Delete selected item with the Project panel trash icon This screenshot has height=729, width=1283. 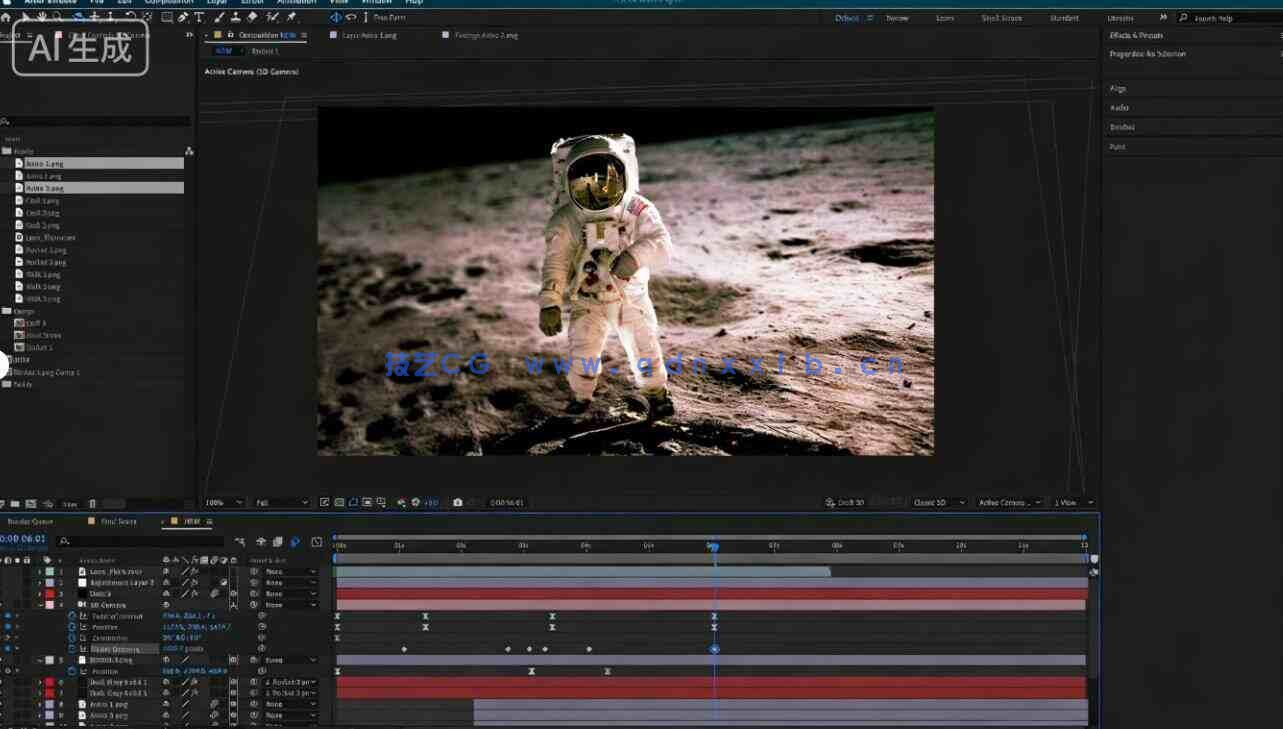(x=92, y=504)
